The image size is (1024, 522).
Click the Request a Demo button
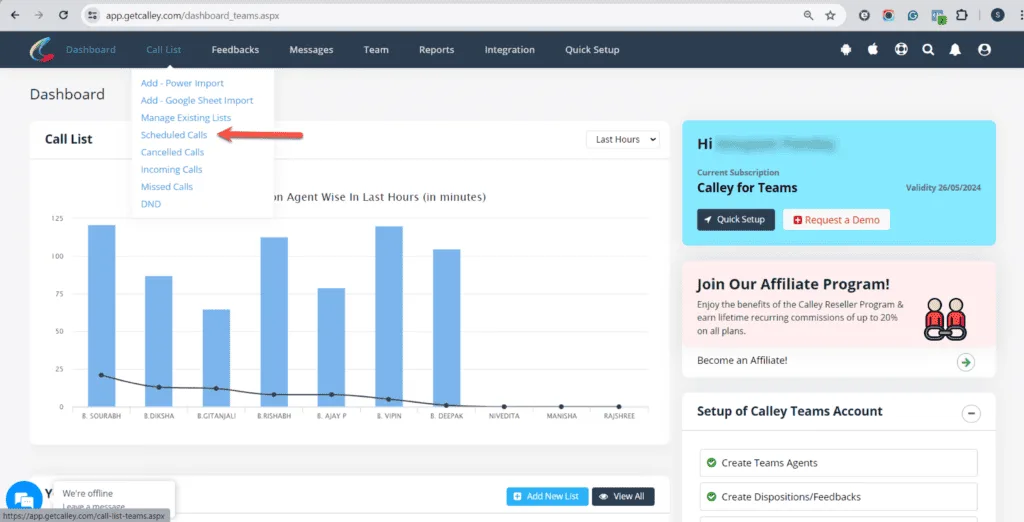click(x=837, y=220)
